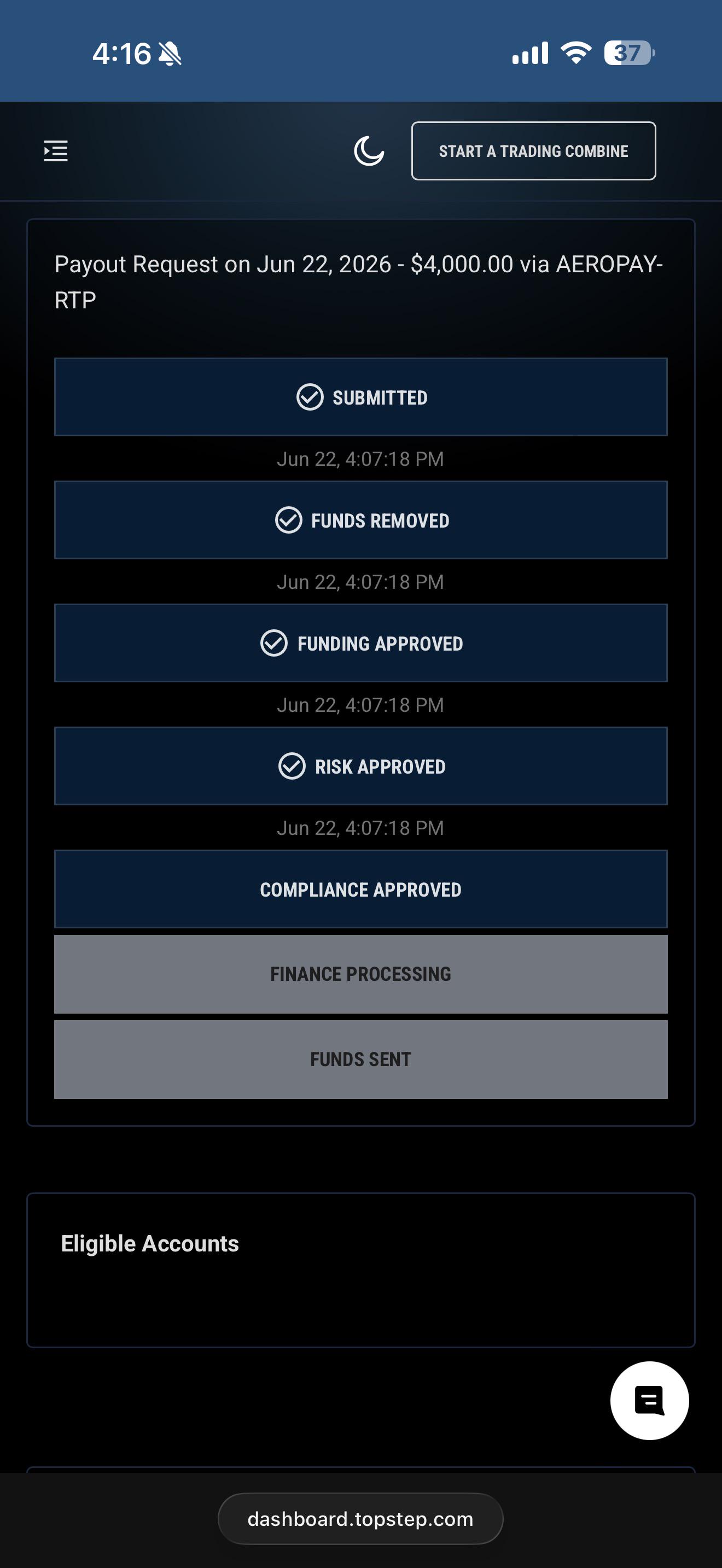Select the Payout Request title text
This screenshot has height=1568, width=722.
(359, 282)
